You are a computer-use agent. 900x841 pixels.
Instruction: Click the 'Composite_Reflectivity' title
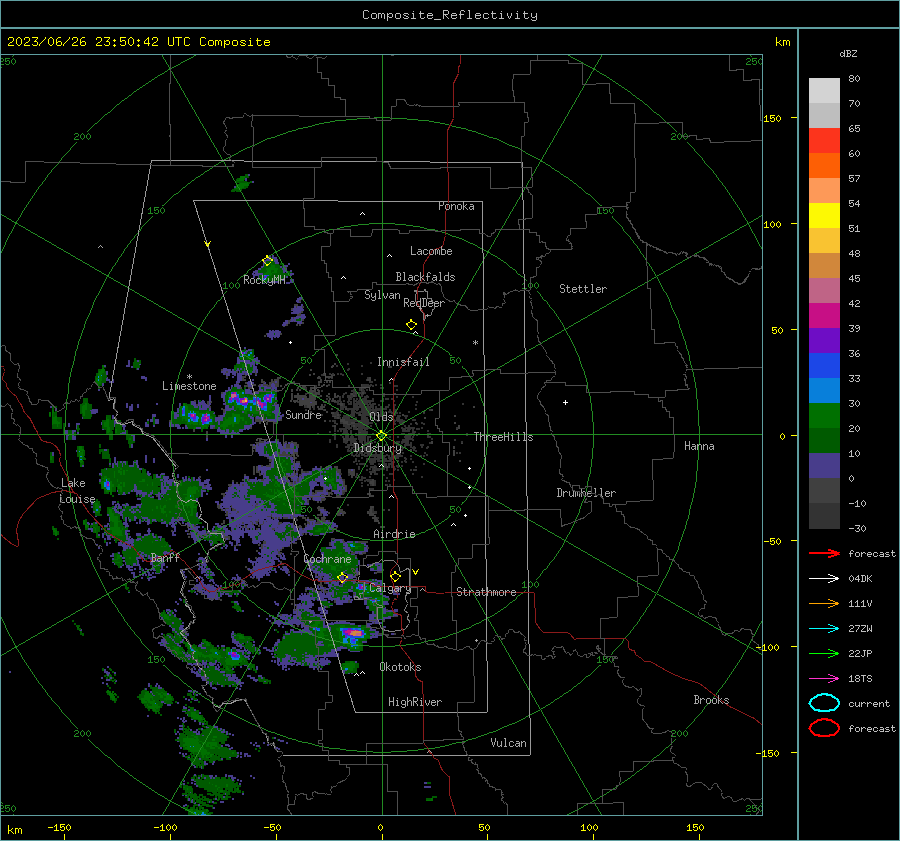point(450,15)
